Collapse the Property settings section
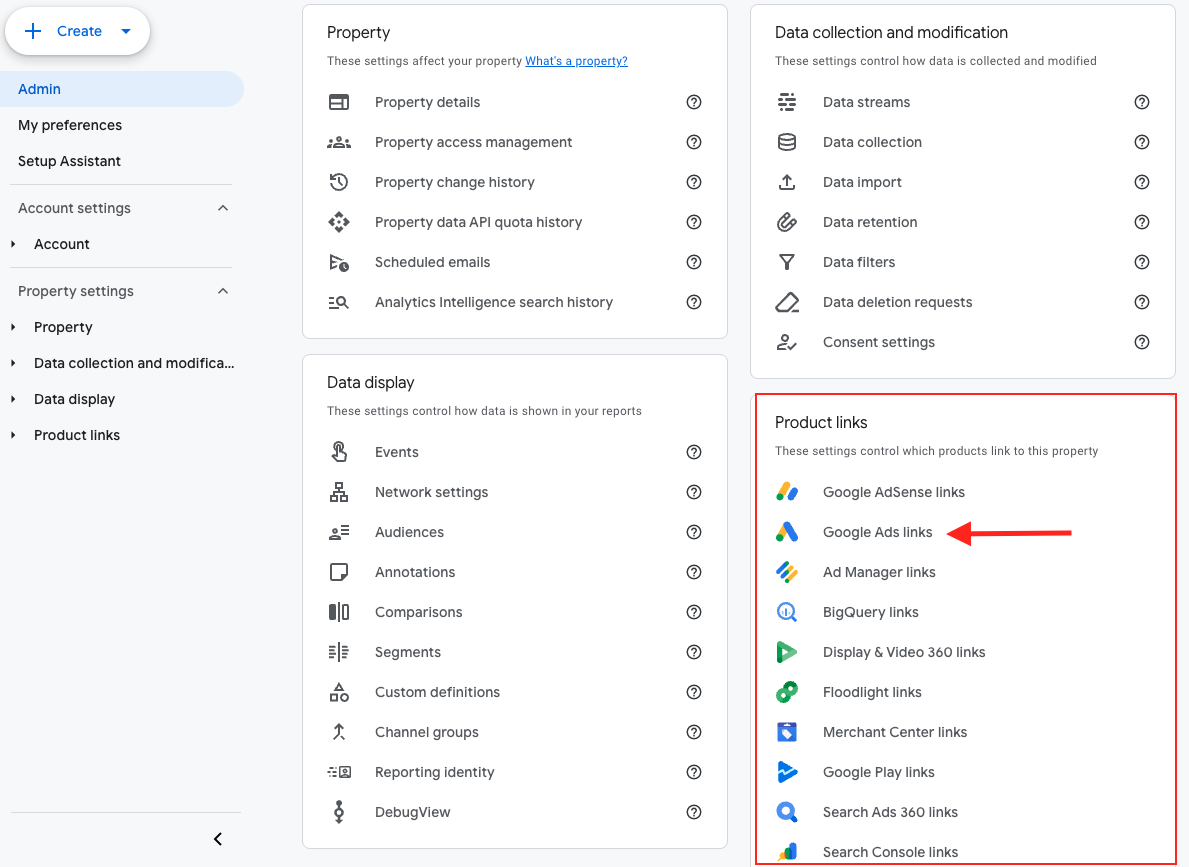The width and height of the screenshot is (1189, 867). pos(223,291)
